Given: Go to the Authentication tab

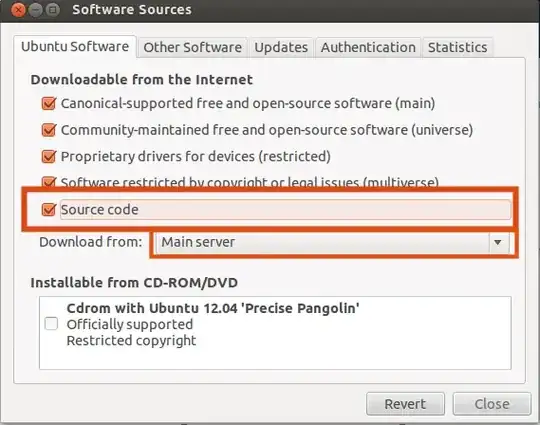Looking at the screenshot, I should click(x=368, y=47).
